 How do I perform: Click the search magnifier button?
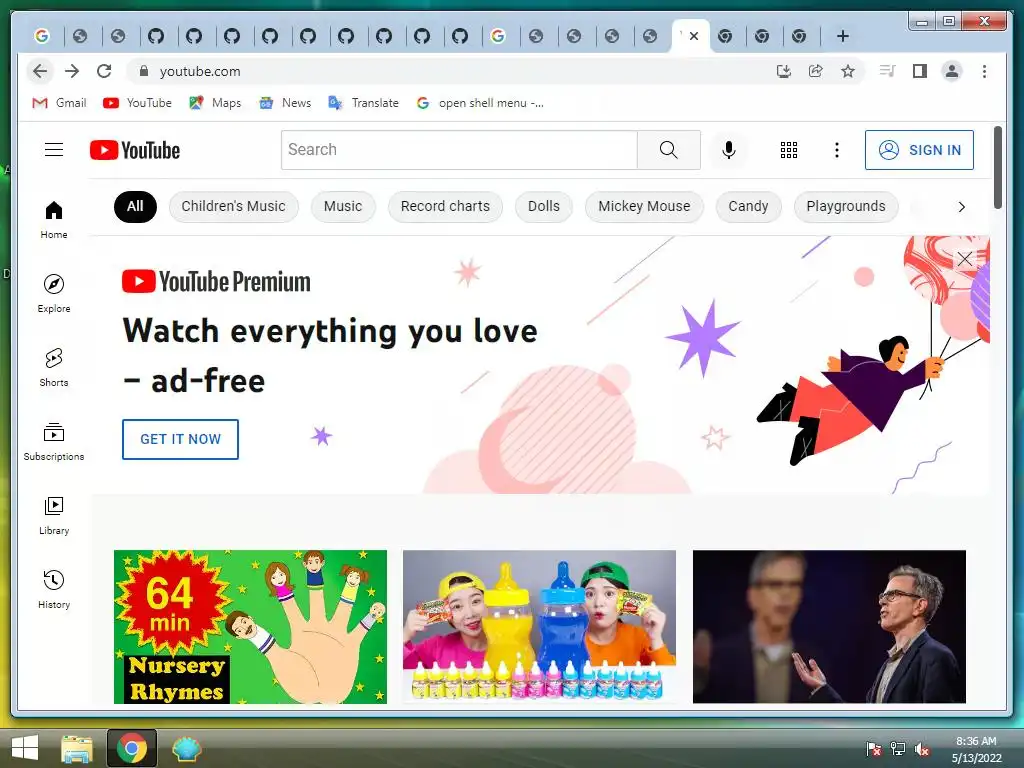(x=669, y=150)
